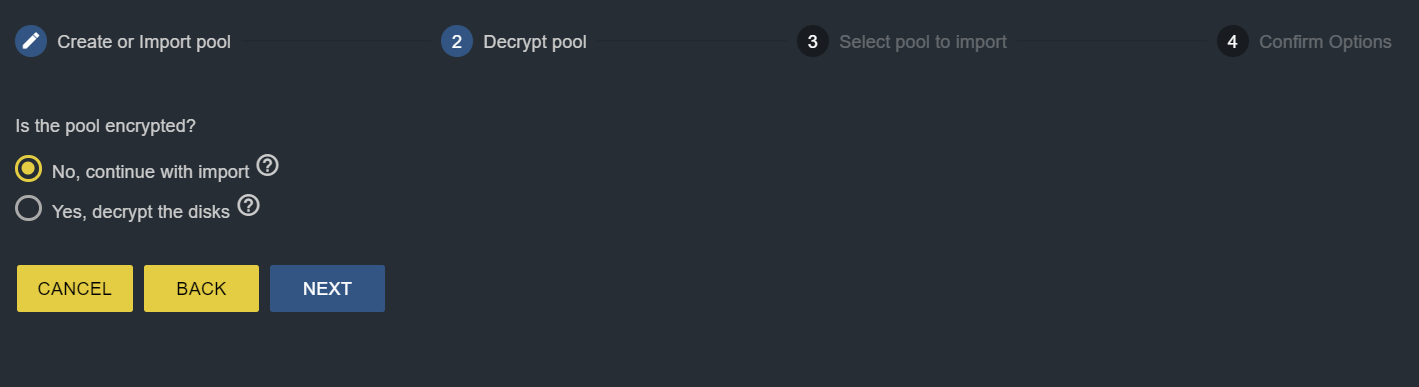Click the step 2 number circle

tap(457, 41)
